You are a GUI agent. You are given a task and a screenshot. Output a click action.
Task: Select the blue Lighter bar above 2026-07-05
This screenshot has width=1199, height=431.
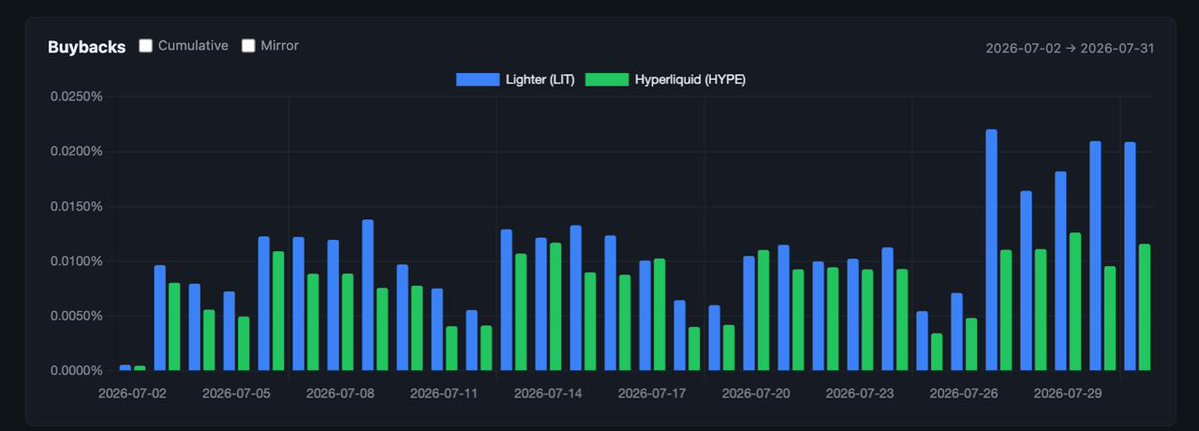click(229, 331)
